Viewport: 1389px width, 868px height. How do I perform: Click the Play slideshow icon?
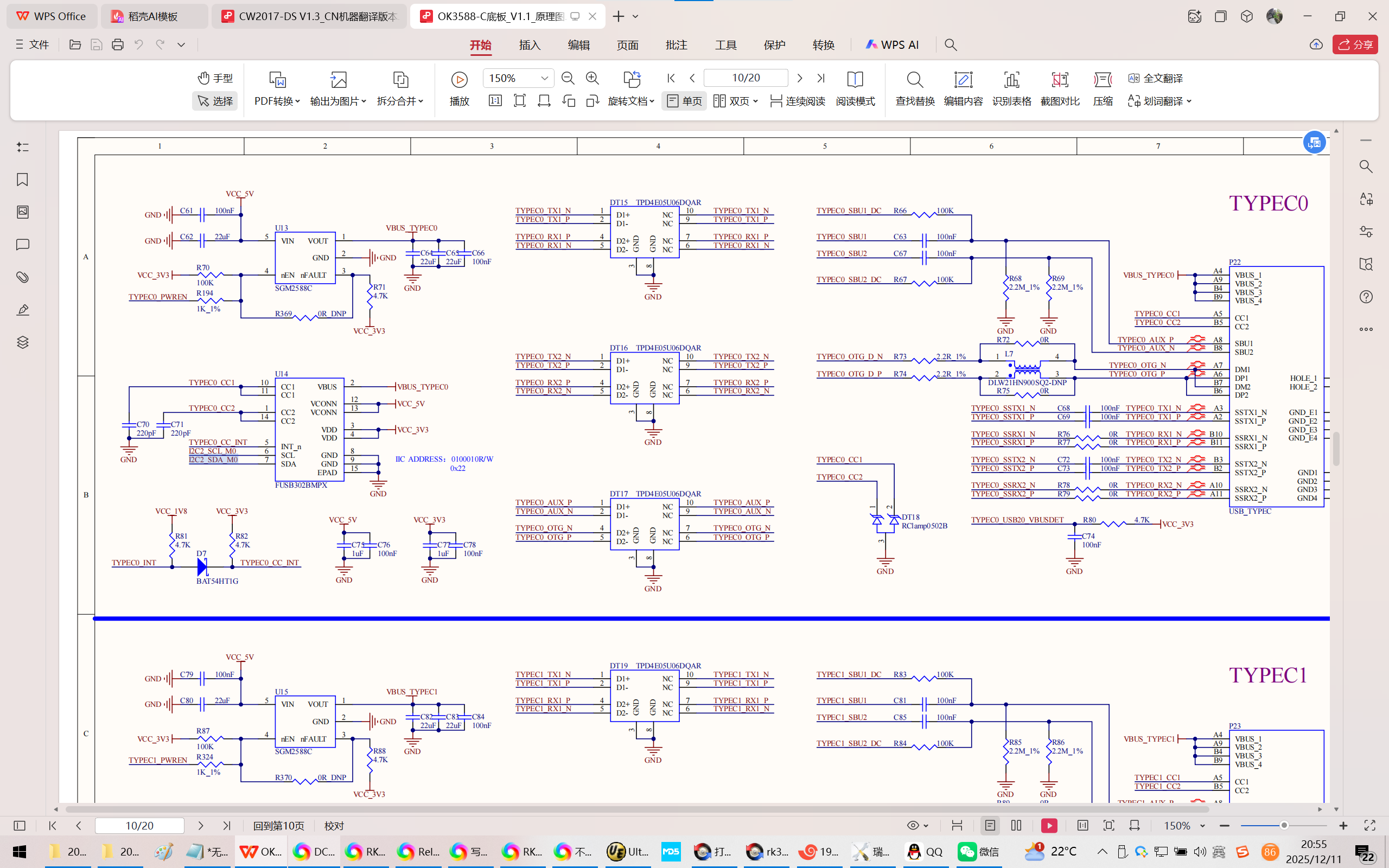tap(459, 80)
